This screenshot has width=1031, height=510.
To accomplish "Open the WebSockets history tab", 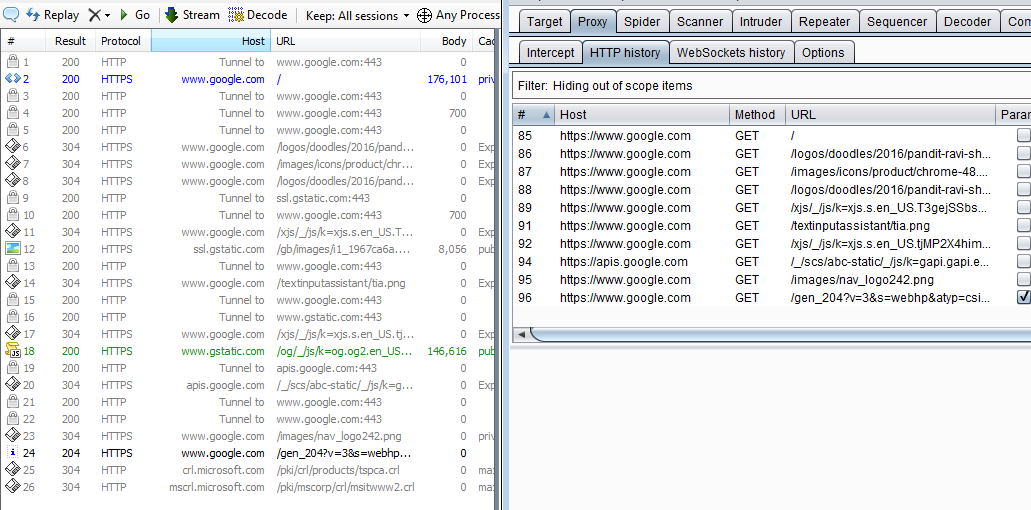I will coord(731,53).
